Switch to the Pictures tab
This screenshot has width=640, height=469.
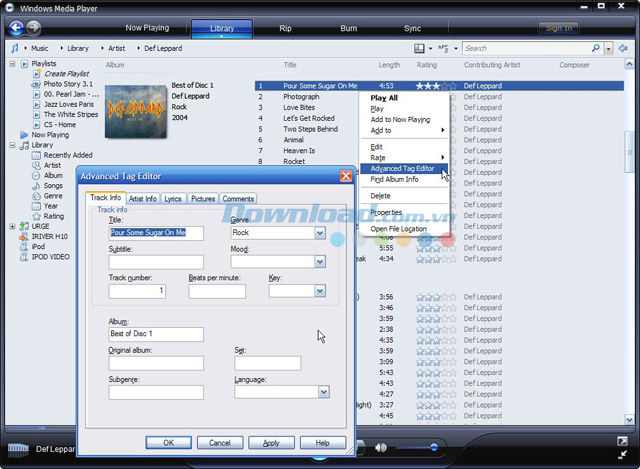coord(203,199)
